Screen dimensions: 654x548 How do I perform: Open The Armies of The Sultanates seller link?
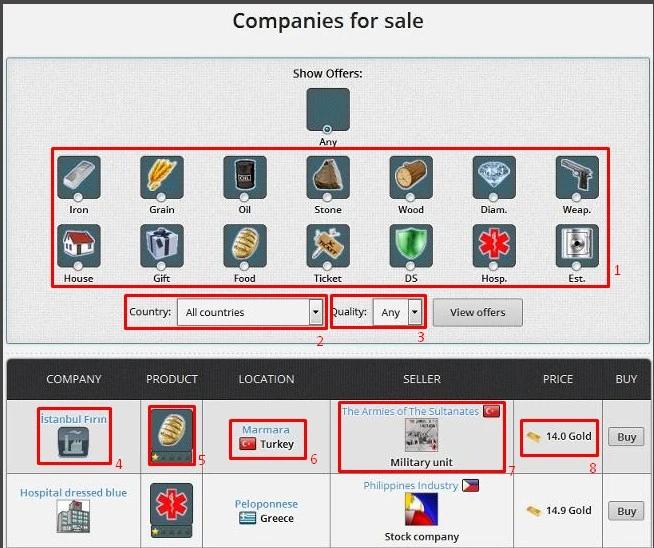point(410,411)
